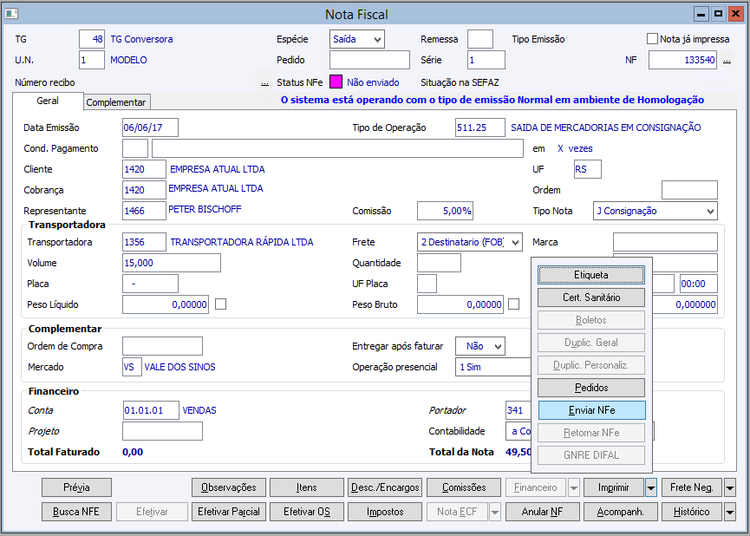The height and width of the screenshot is (536, 750).
Task: Open the Frete dropdown list
Action: click(515, 242)
